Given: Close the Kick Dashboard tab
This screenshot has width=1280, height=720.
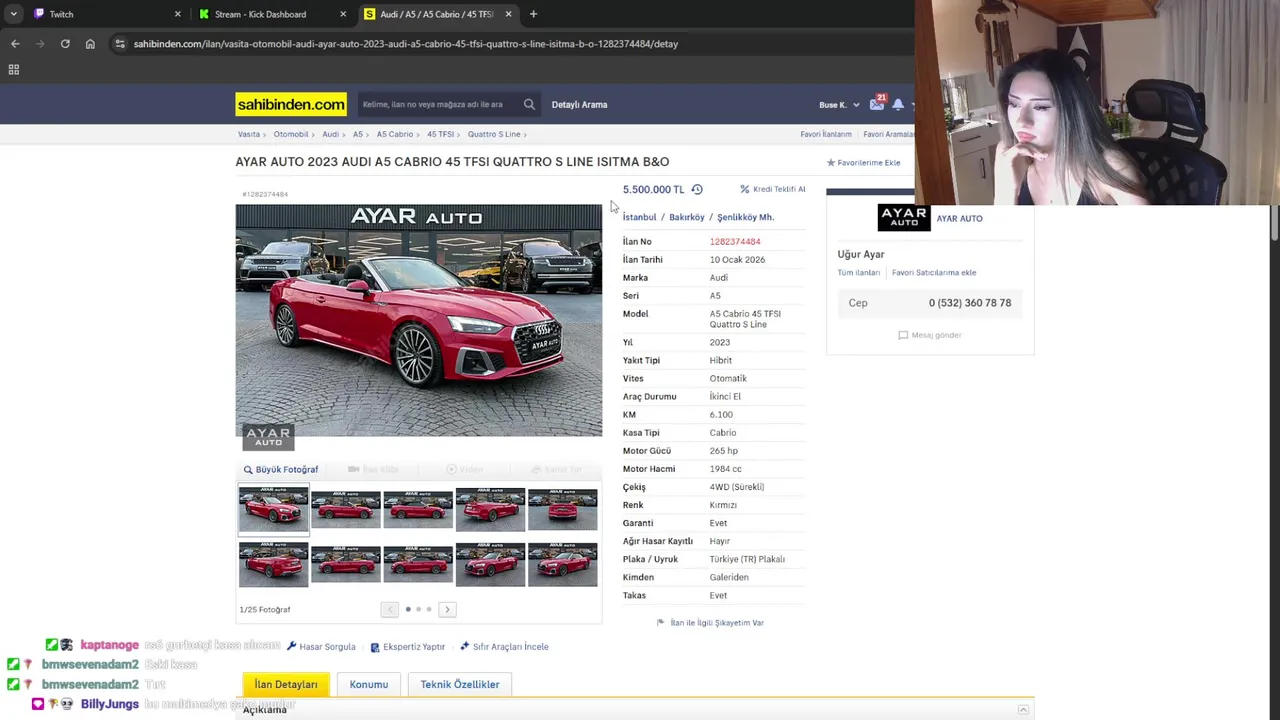Looking at the screenshot, I should pyautogui.click(x=343, y=14).
